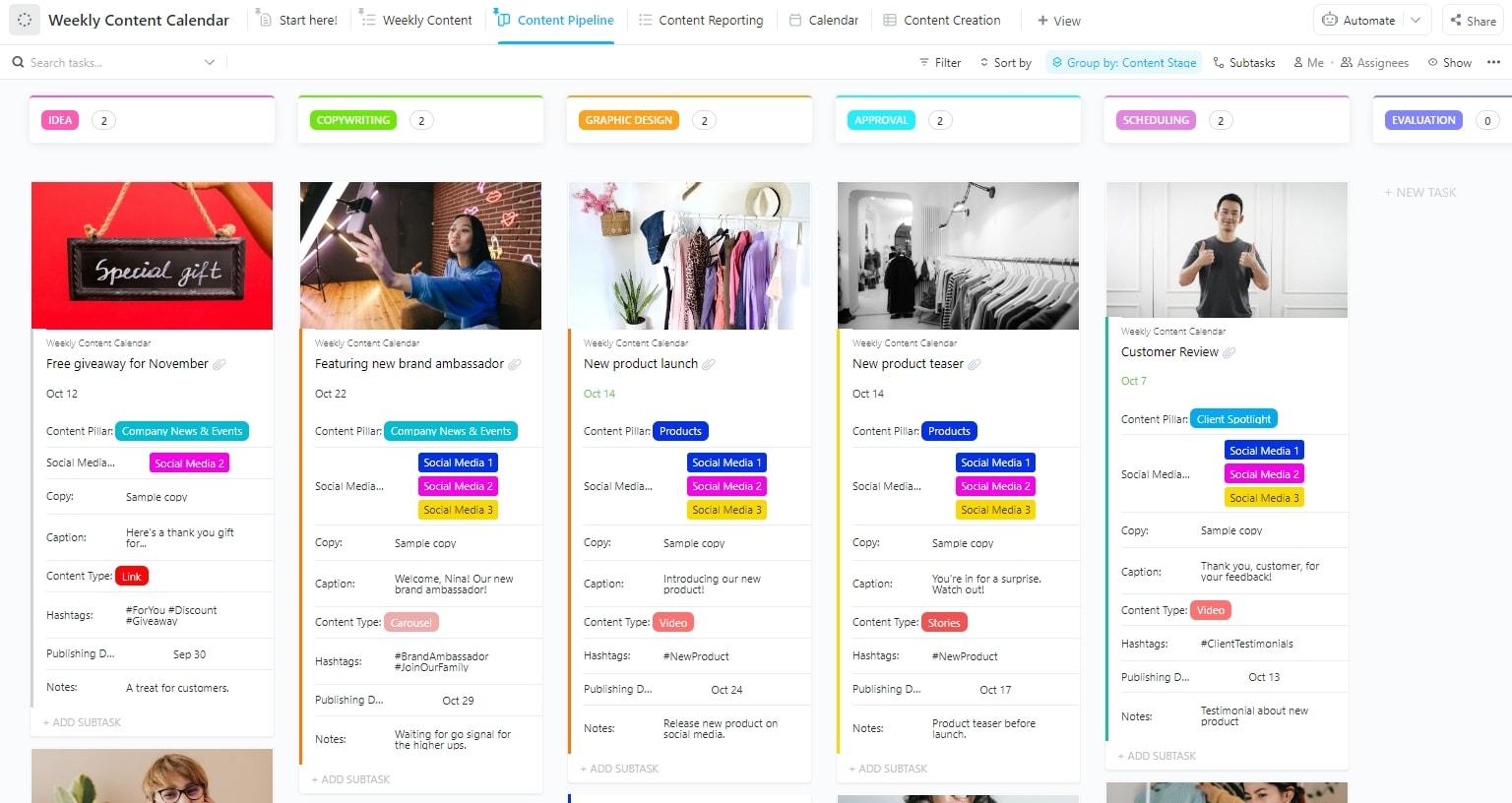1512x803 pixels.
Task: Toggle the Subtasks display option
Action: click(1244, 62)
